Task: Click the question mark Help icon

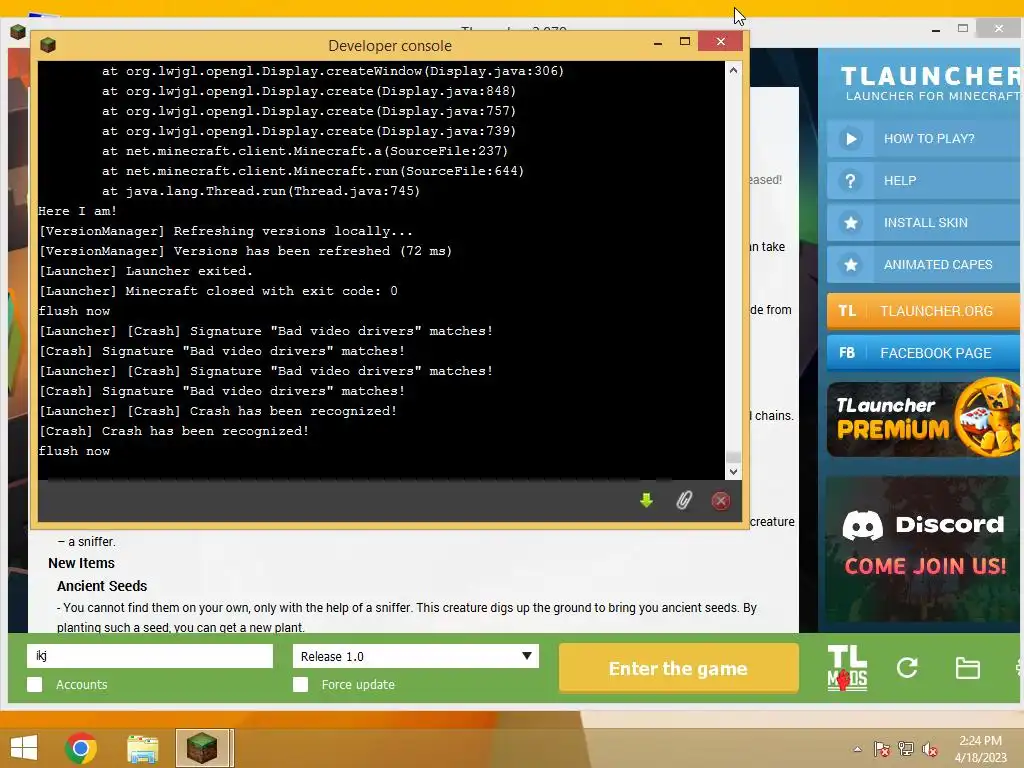Action: pyautogui.click(x=850, y=181)
